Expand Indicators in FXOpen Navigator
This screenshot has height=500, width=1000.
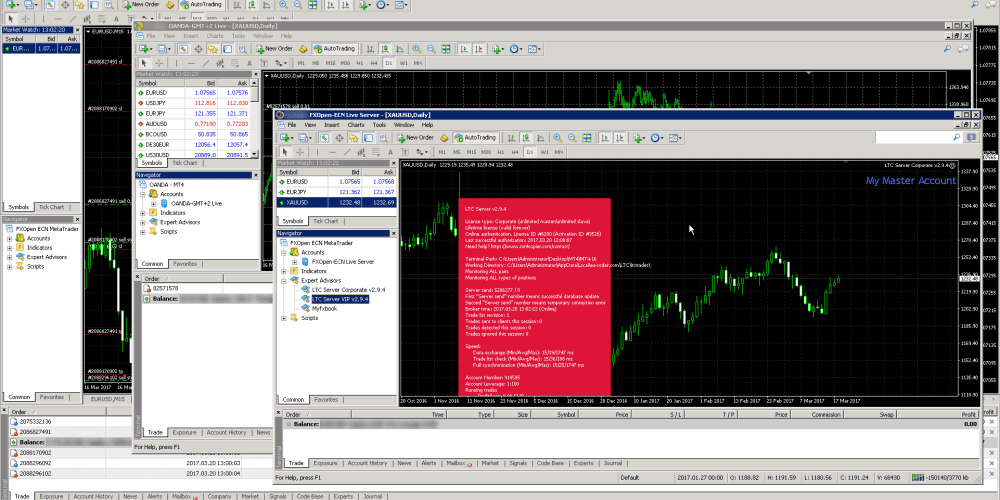pyautogui.click(x=284, y=271)
